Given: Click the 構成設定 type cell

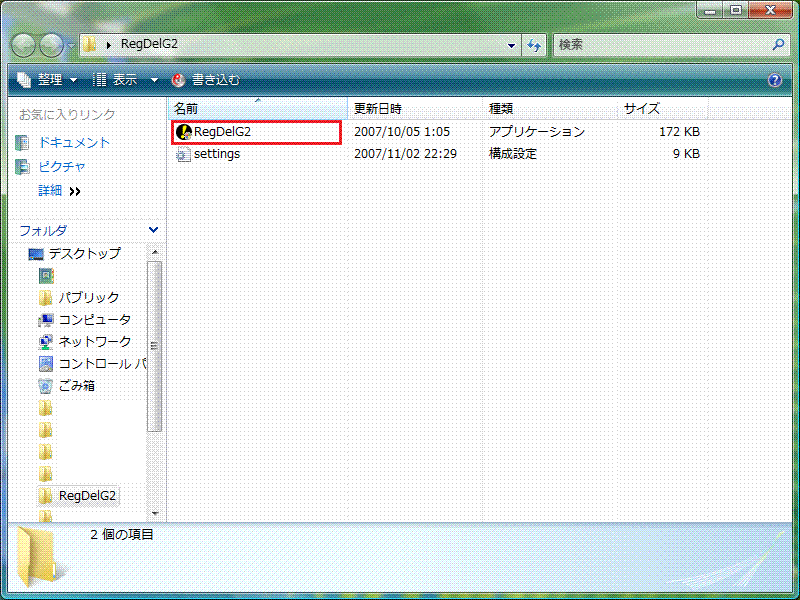Looking at the screenshot, I should point(513,154).
